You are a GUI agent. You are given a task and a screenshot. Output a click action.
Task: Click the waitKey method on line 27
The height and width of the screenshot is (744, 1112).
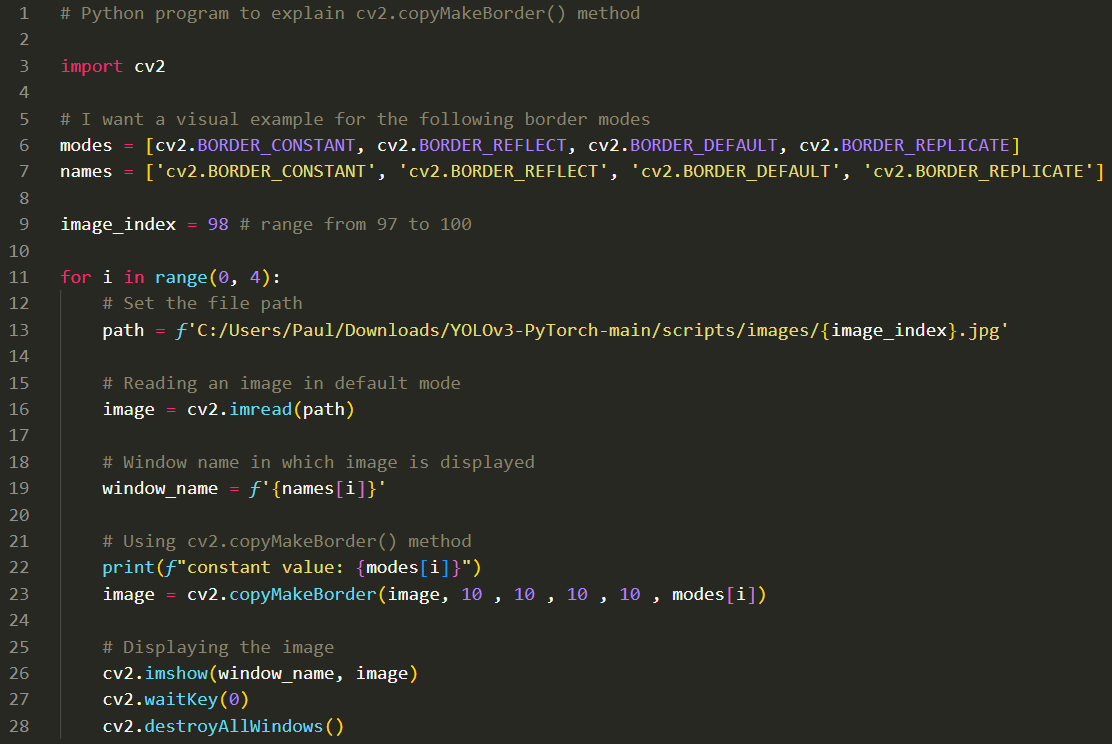click(x=181, y=700)
